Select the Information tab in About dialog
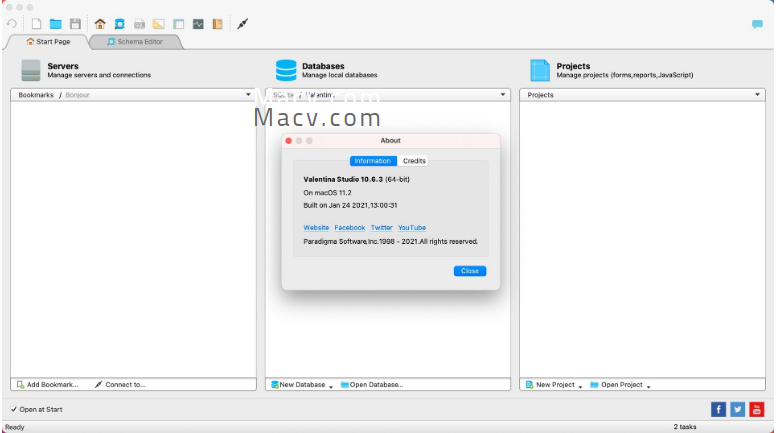Screen dimensions: 776x433 (373, 161)
